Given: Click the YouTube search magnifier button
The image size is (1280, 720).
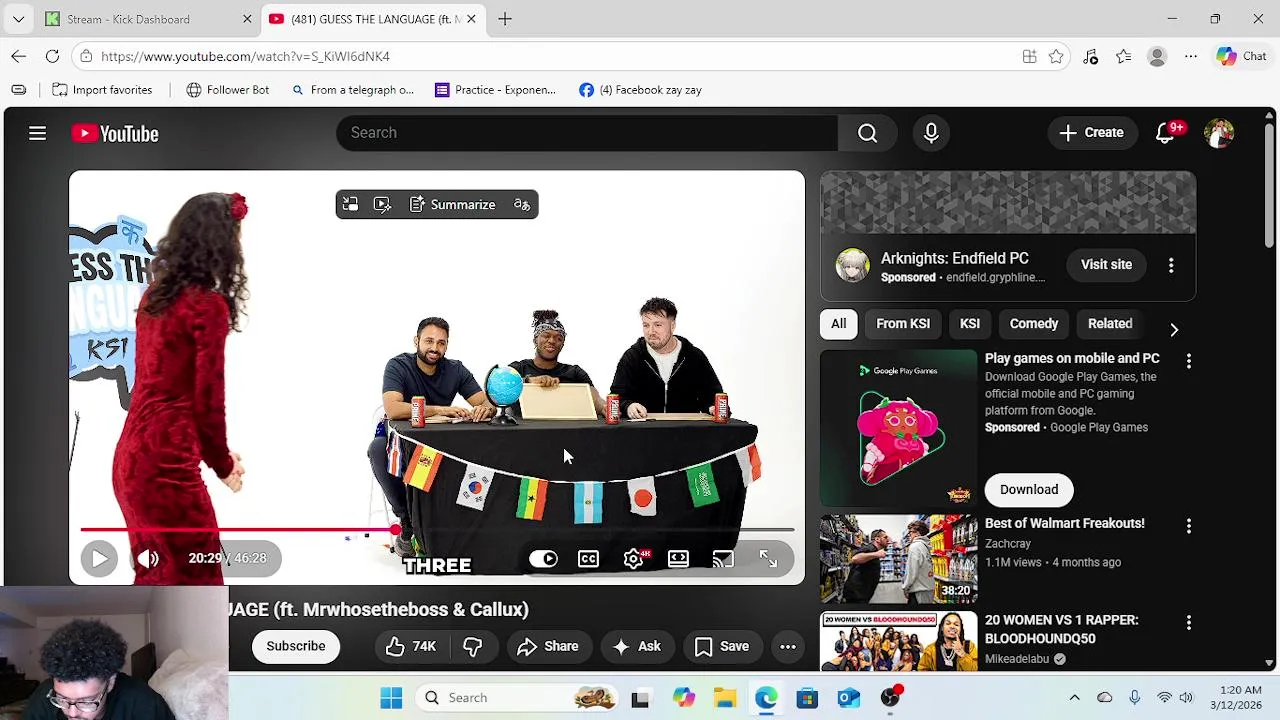Looking at the screenshot, I should (867, 133).
